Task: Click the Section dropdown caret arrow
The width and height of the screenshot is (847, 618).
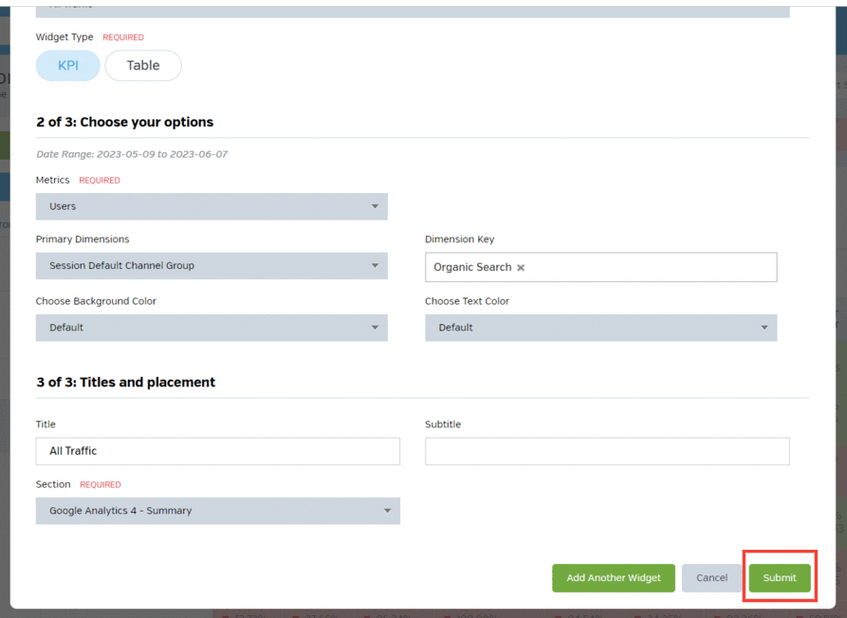Action: [388, 511]
